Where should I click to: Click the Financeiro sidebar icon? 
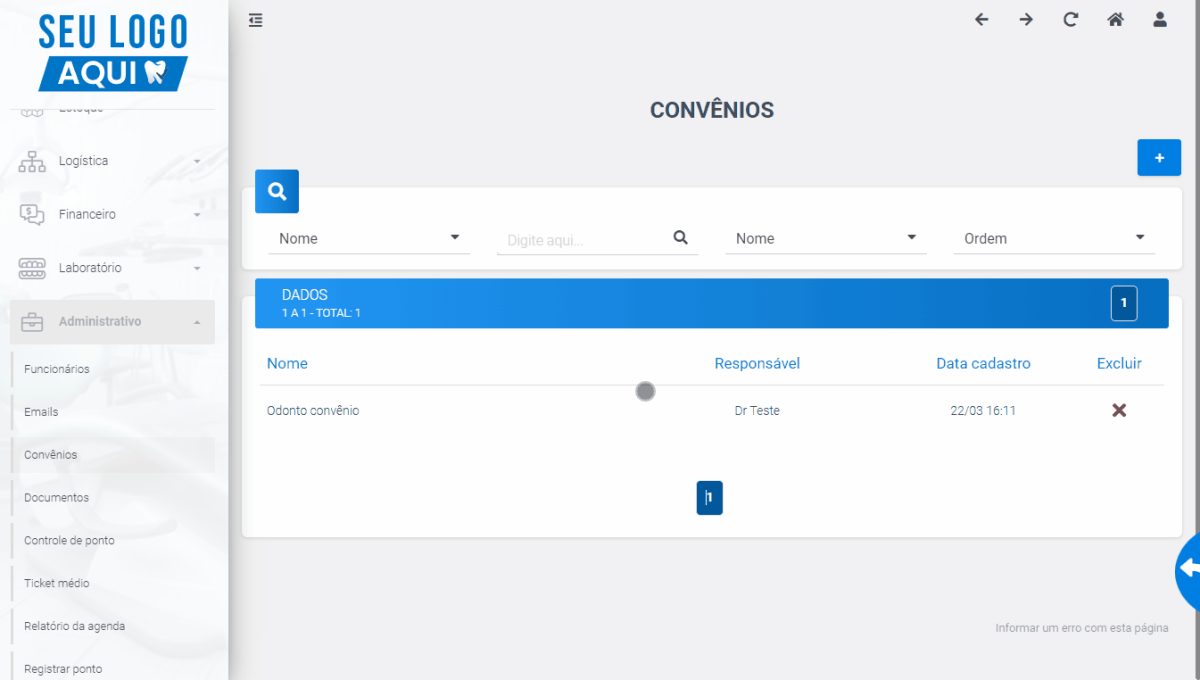click(32, 214)
